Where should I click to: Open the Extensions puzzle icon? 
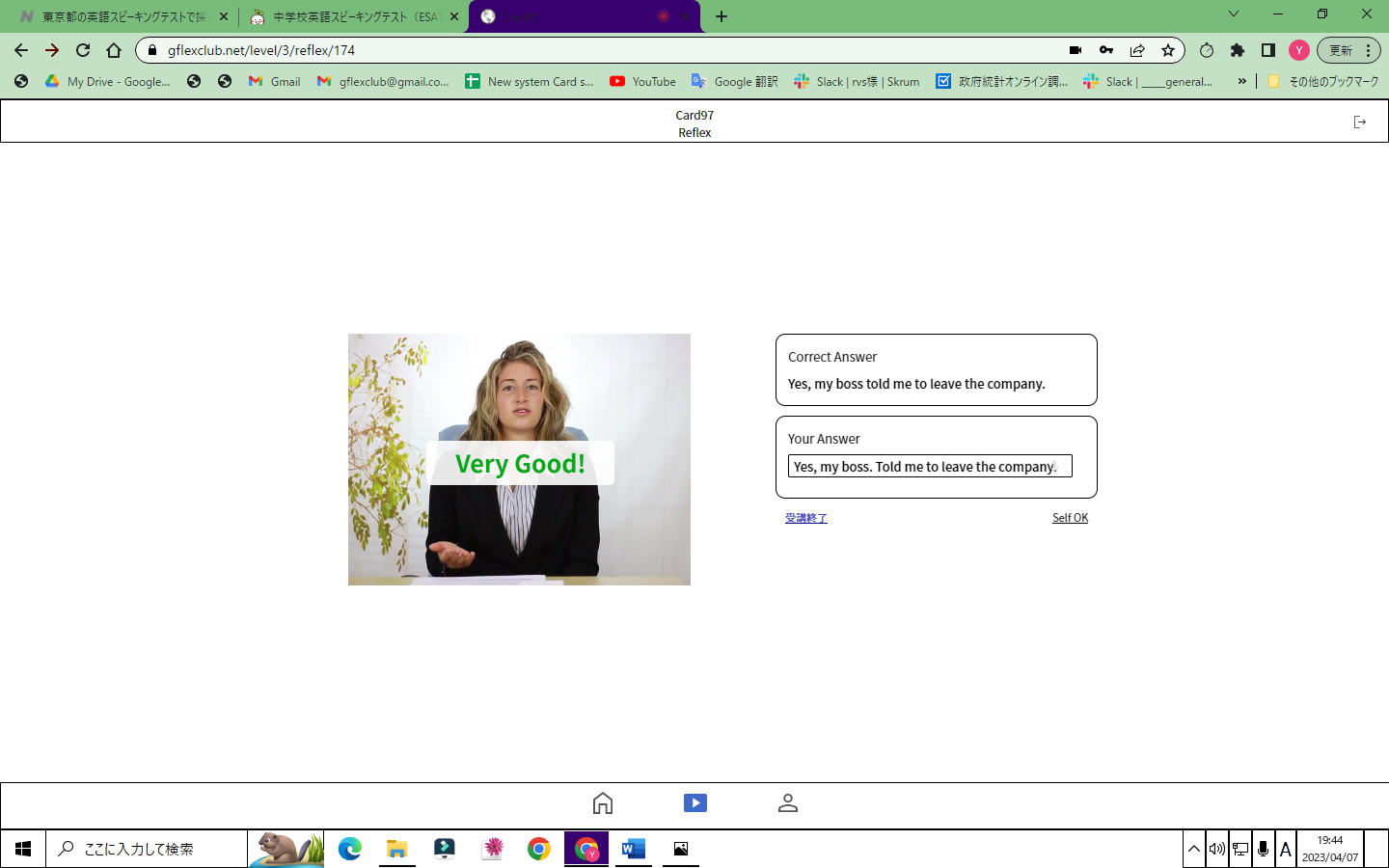coord(1238,50)
